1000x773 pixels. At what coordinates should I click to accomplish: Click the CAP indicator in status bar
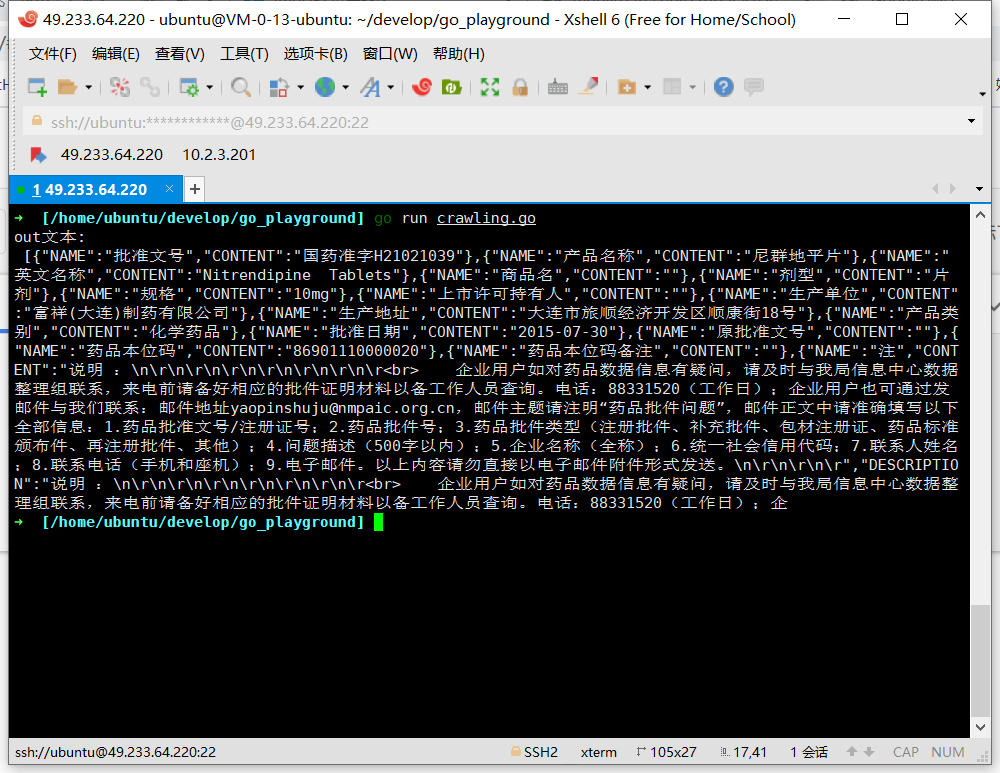[x=906, y=753]
